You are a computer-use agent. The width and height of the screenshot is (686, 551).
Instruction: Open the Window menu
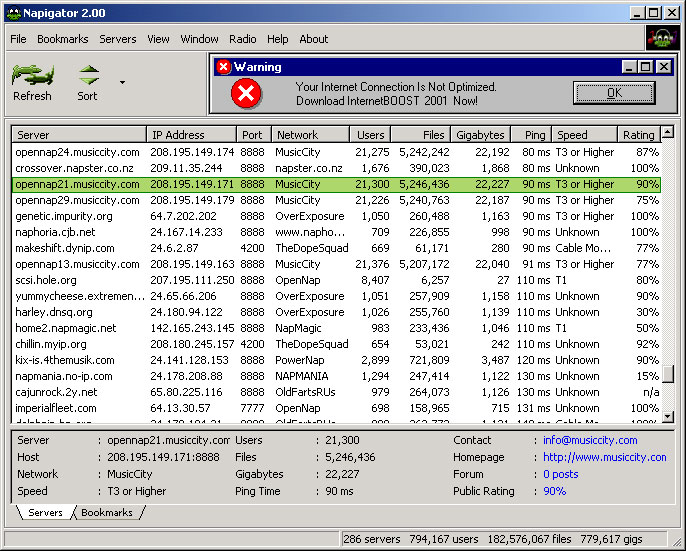(199, 39)
